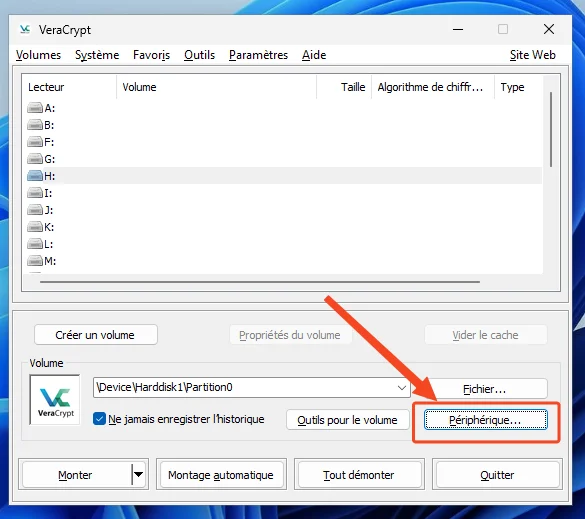This screenshot has height=519, width=585.
Task: Click the selected H: drive icon
Action: tap(35, 176)
